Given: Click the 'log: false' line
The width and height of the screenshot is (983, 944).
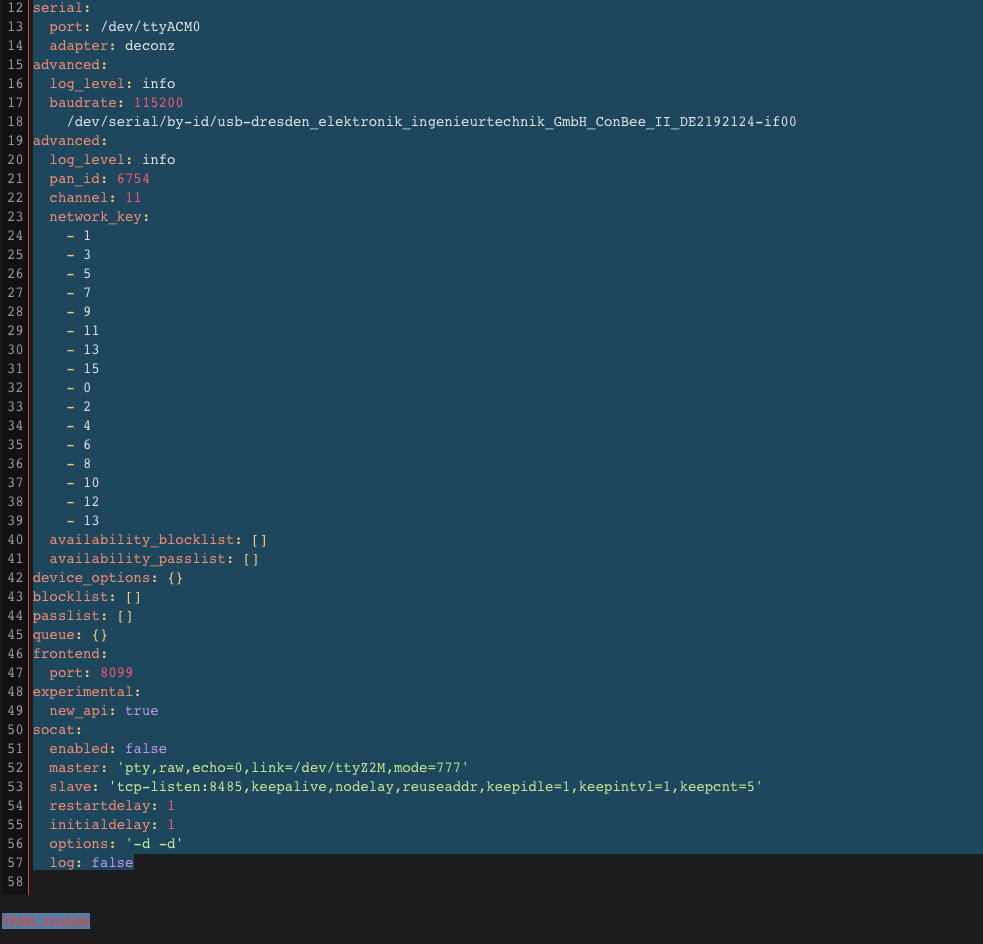Looking at the screenshot, I should tap(92, 863).
